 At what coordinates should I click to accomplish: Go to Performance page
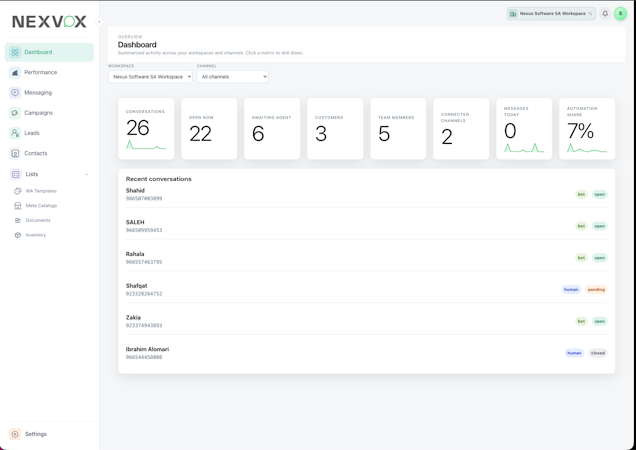(x=49, y=72)
